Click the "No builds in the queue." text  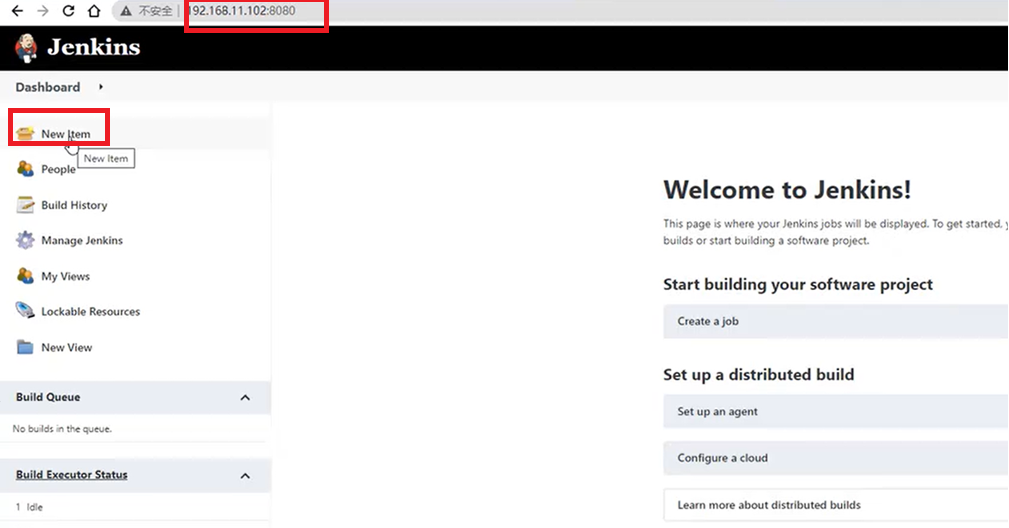point(62,429)
